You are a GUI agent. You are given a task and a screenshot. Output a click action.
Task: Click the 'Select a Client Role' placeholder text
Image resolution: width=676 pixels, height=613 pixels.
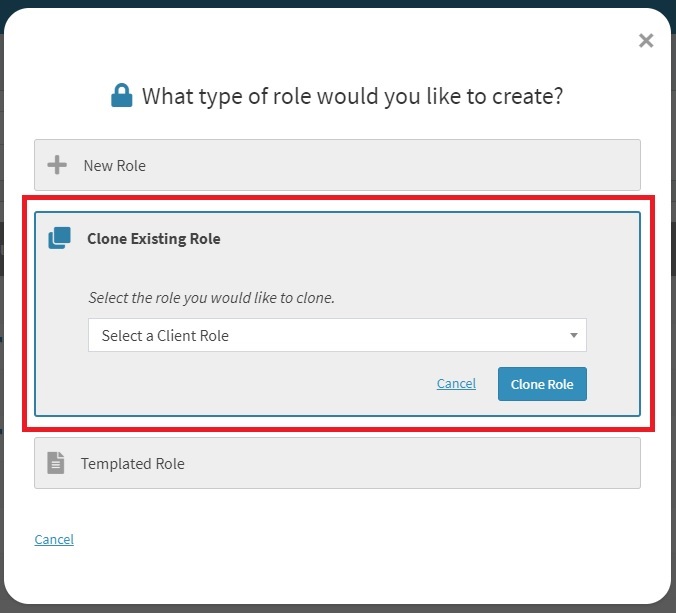point(165,336)
